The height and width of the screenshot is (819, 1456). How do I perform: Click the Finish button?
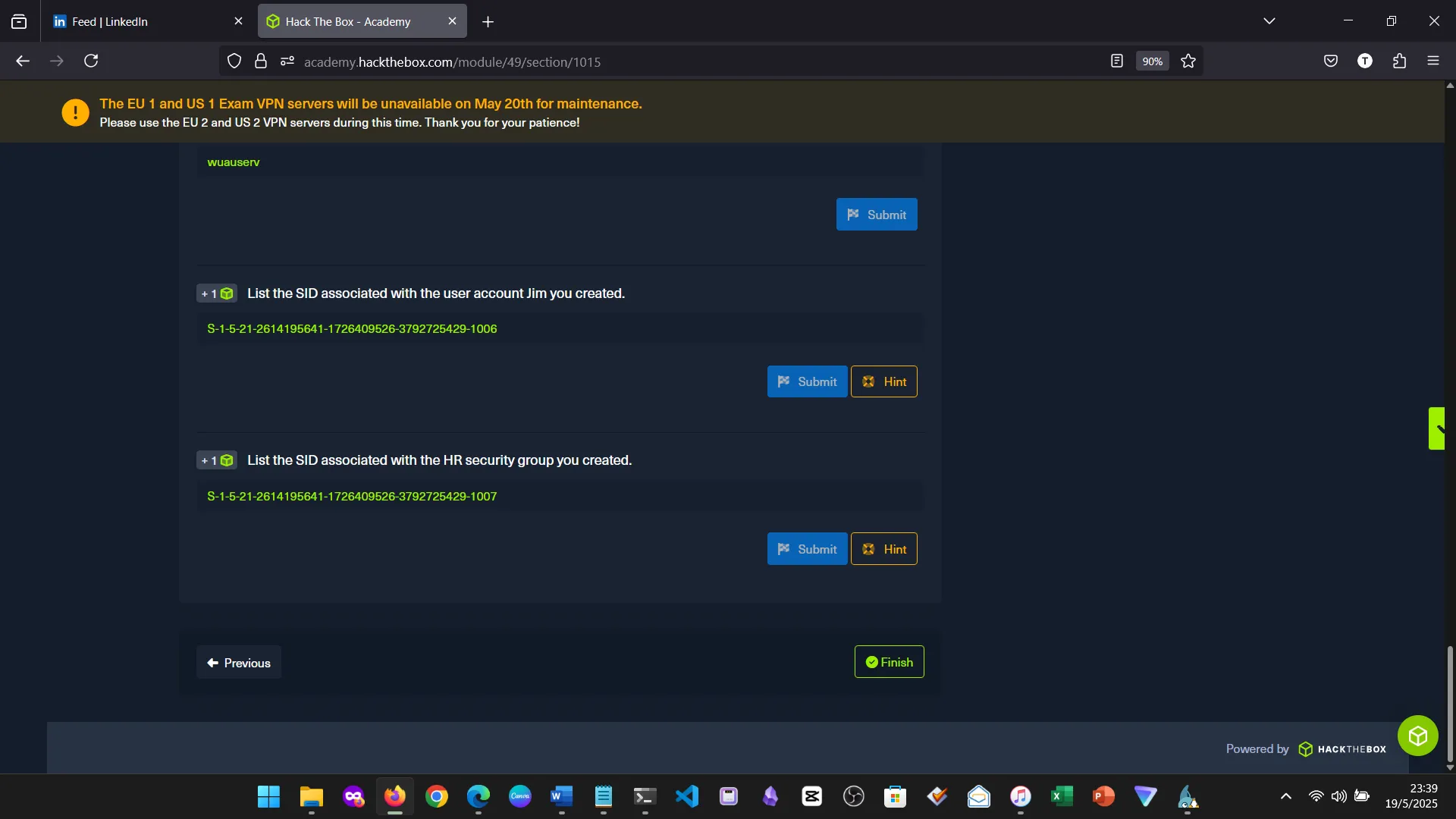tap(889, 662)
